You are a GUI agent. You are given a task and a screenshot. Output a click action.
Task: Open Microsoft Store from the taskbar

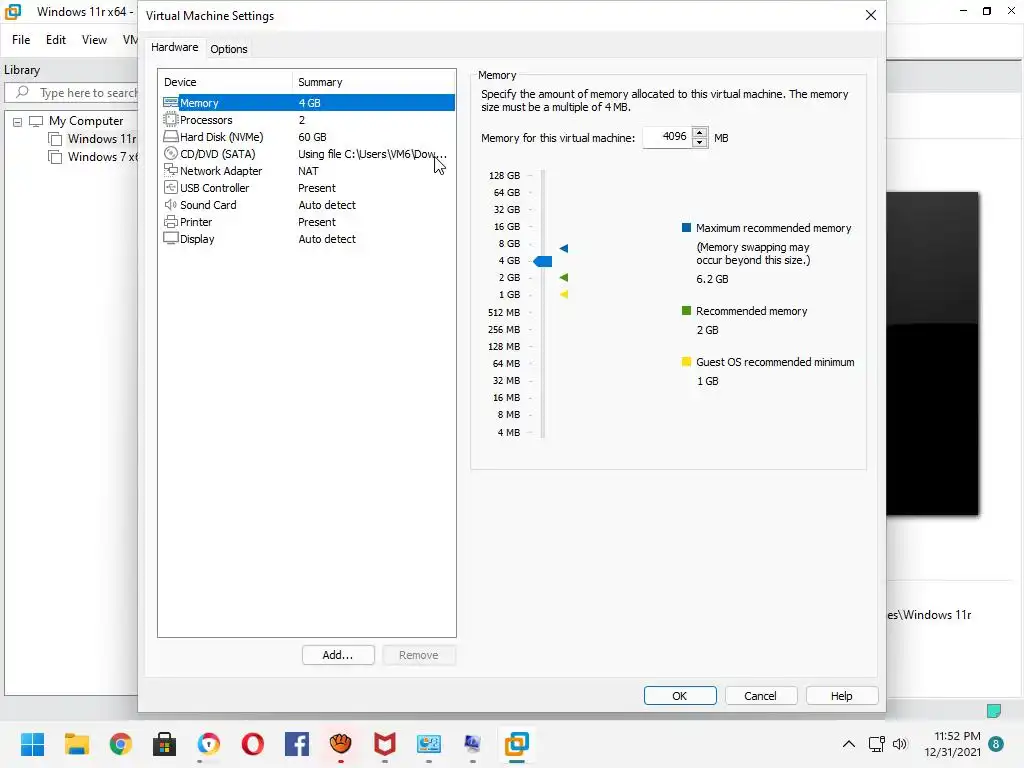coord(165,744)
